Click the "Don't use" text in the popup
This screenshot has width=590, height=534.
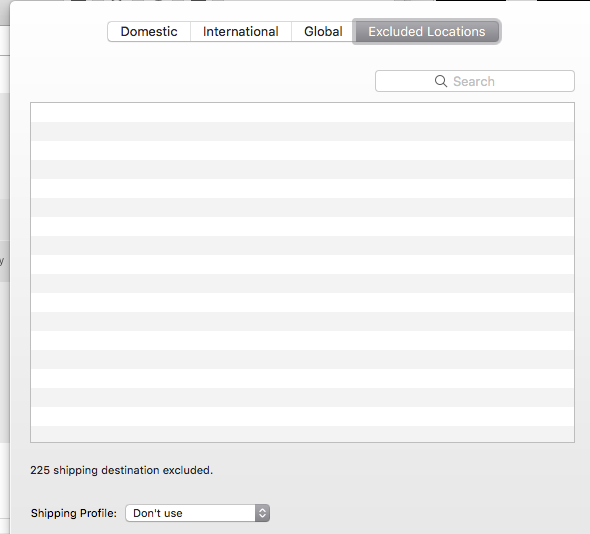click(x=158, y=513)
